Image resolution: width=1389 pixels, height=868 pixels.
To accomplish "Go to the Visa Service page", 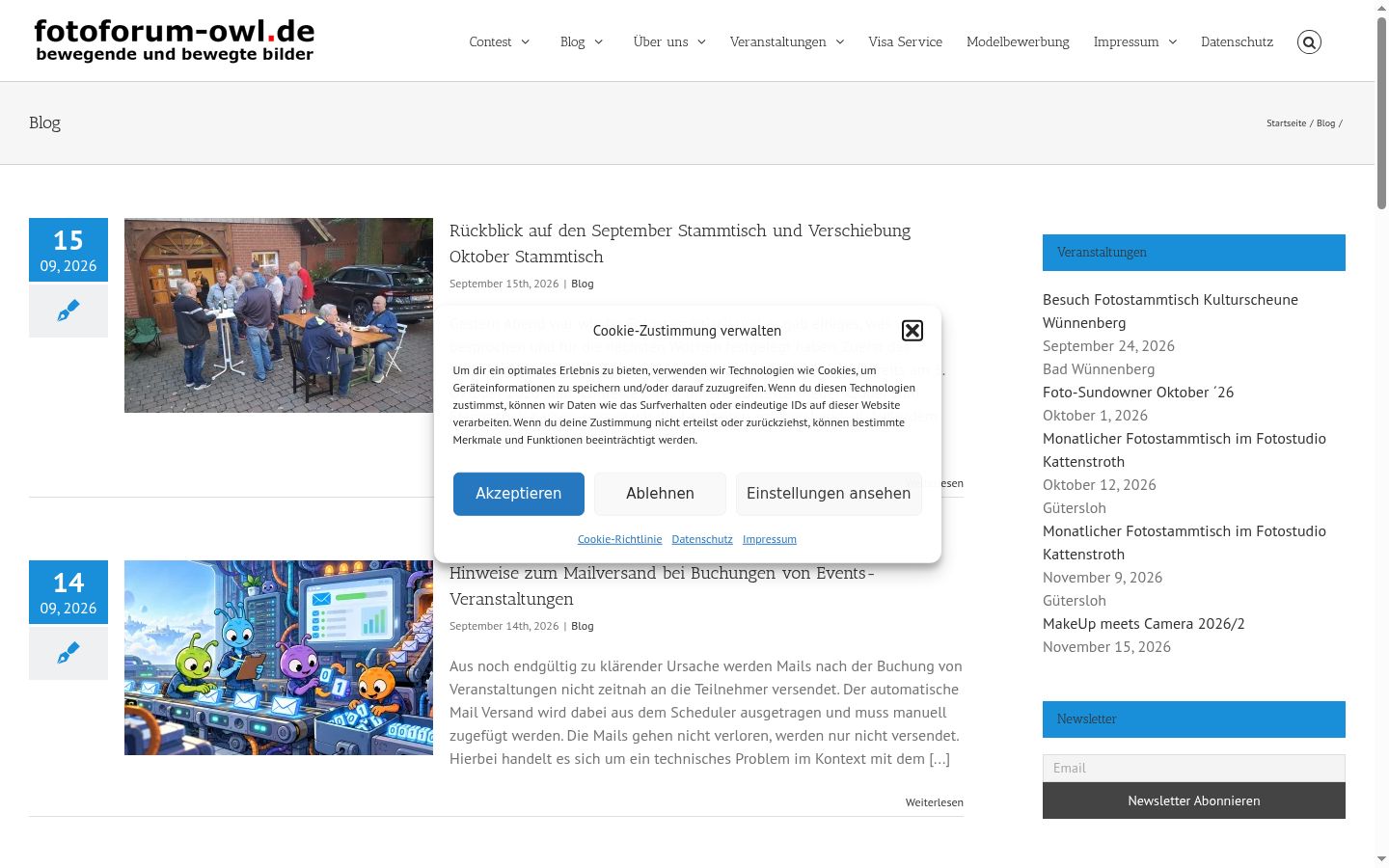I will click(905, 41).
